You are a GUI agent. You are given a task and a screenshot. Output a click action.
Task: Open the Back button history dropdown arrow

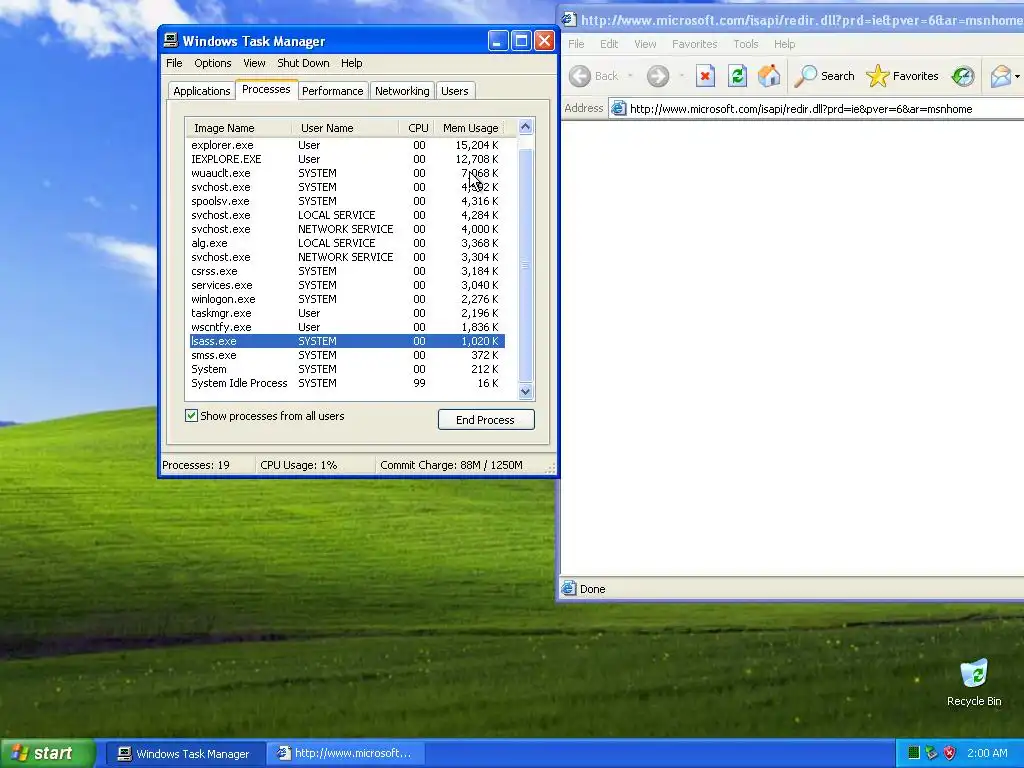tap(630, 76)
